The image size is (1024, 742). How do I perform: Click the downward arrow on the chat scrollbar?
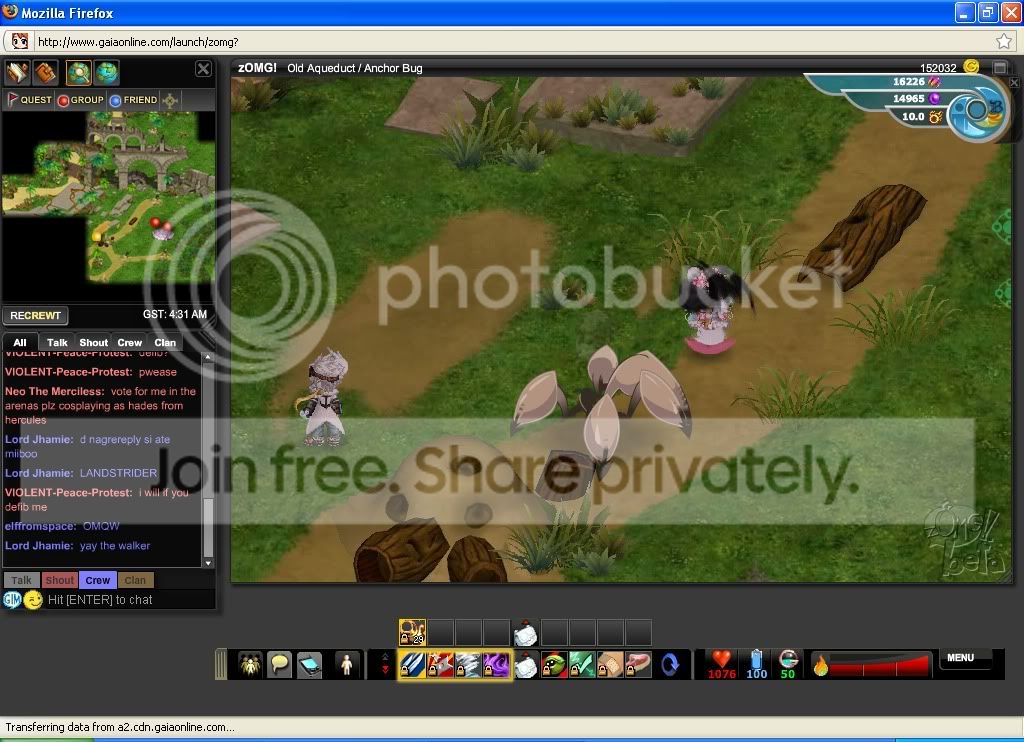[x=208, y=563]
